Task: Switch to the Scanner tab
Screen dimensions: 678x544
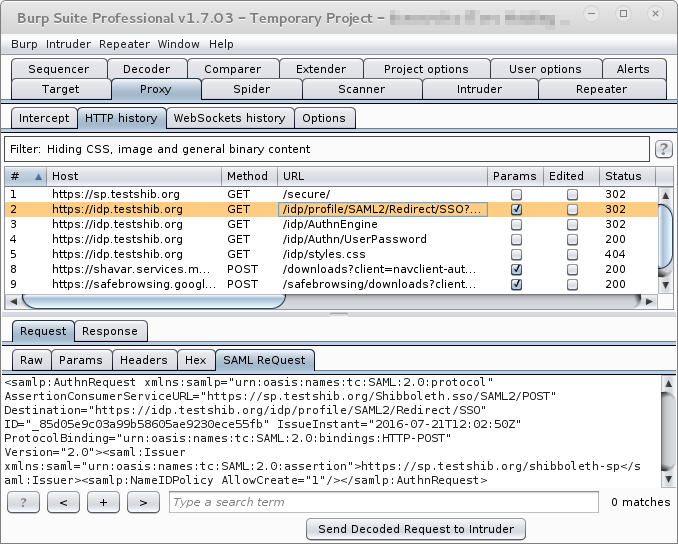Action: [x=361, y=89]
